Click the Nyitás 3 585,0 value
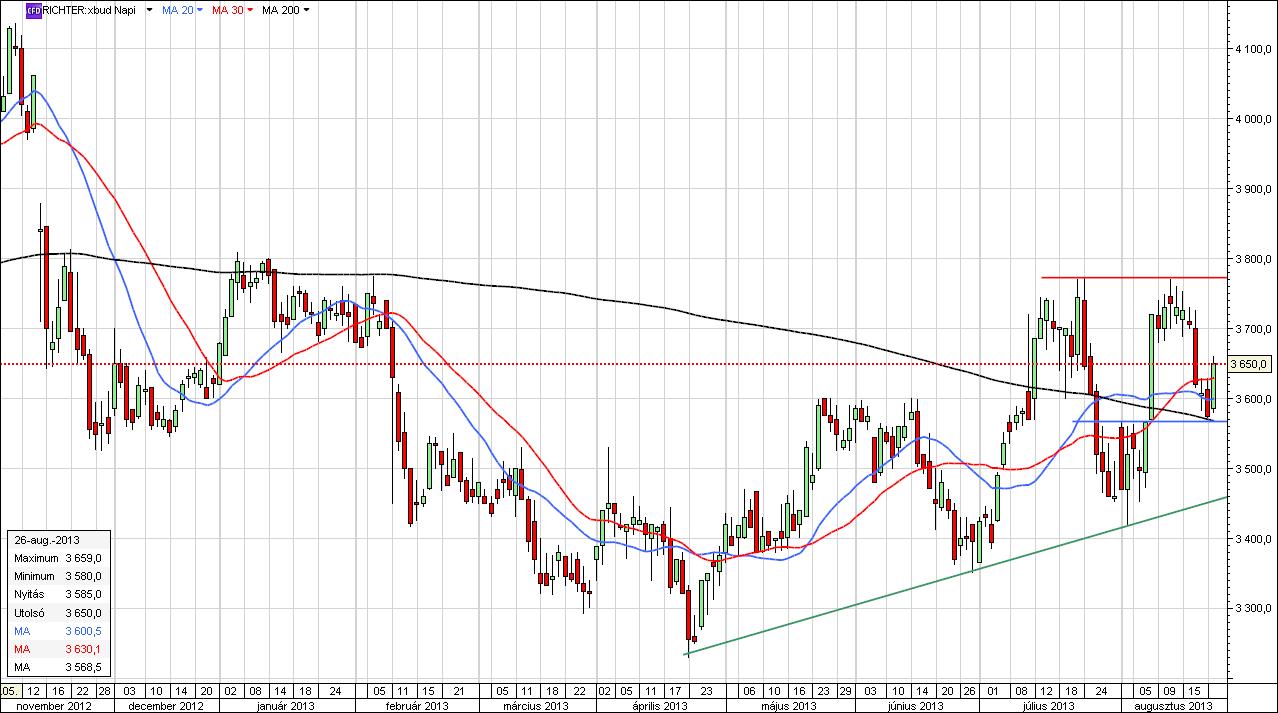The width and height of the screenshot is (1278, 713). [x=84, y=594]
